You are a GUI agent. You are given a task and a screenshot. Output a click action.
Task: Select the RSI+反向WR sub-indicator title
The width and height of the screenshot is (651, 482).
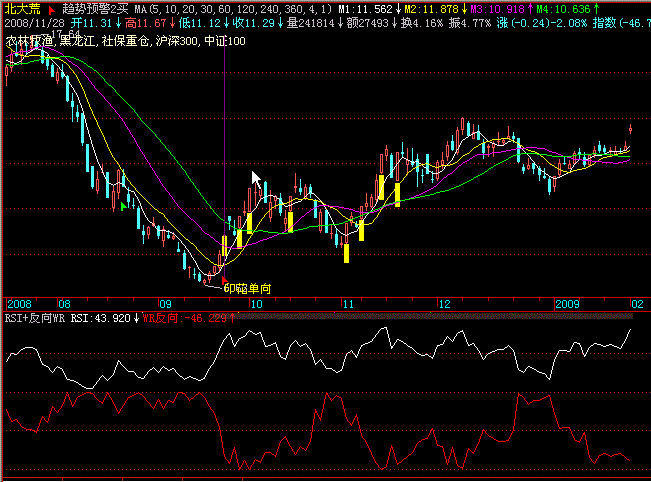point(35,318)
